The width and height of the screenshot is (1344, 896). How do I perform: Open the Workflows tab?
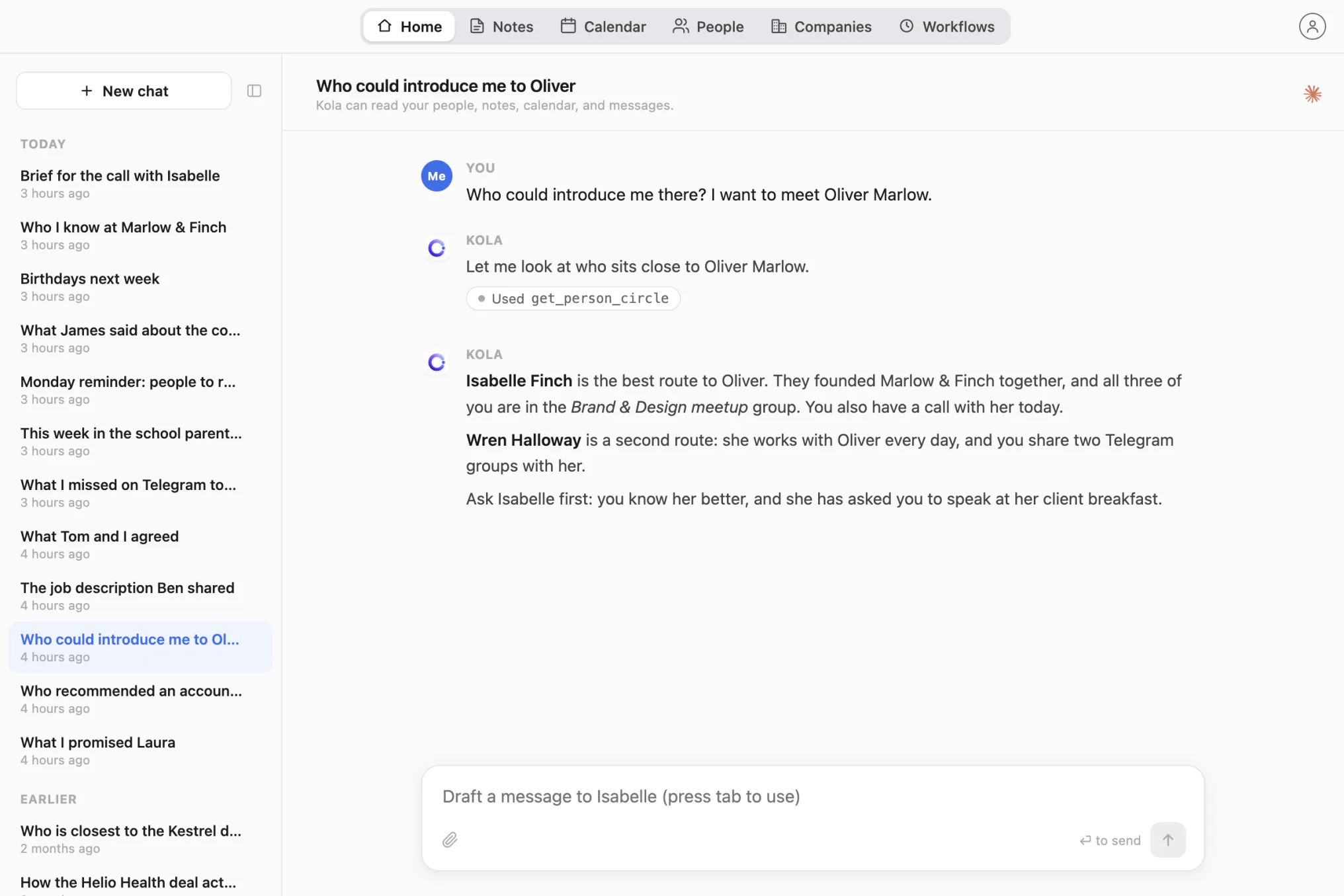click(x=946, y=26)
